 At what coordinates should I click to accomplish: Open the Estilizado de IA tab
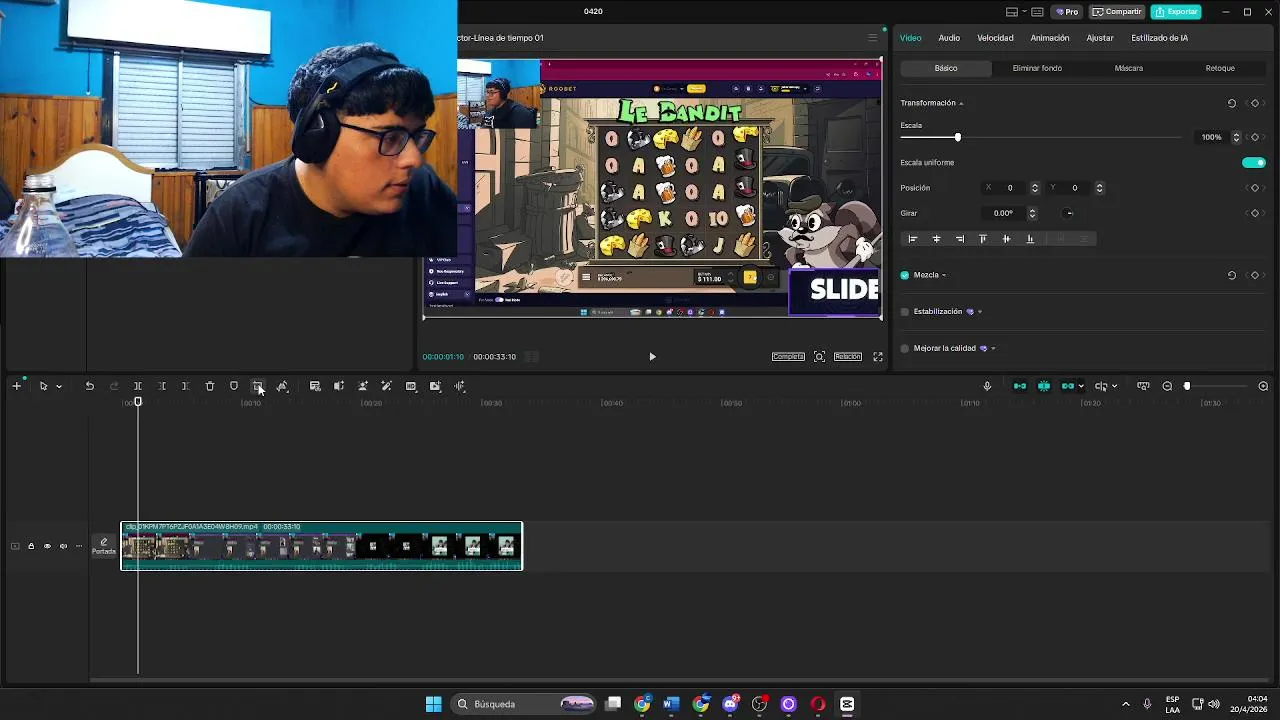(x=1159, y=38)
